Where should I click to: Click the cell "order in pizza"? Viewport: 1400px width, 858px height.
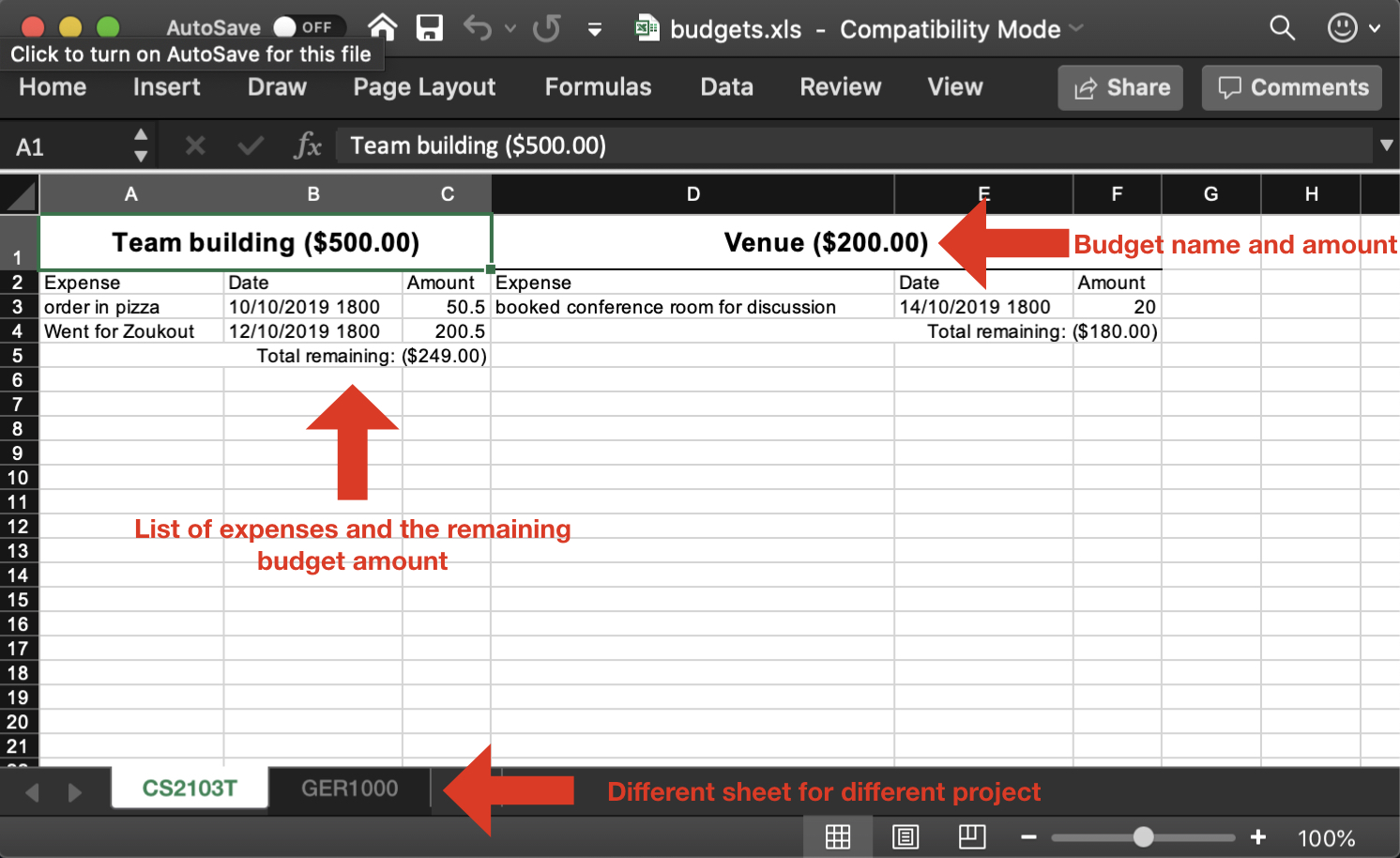[x=131, y=307]
